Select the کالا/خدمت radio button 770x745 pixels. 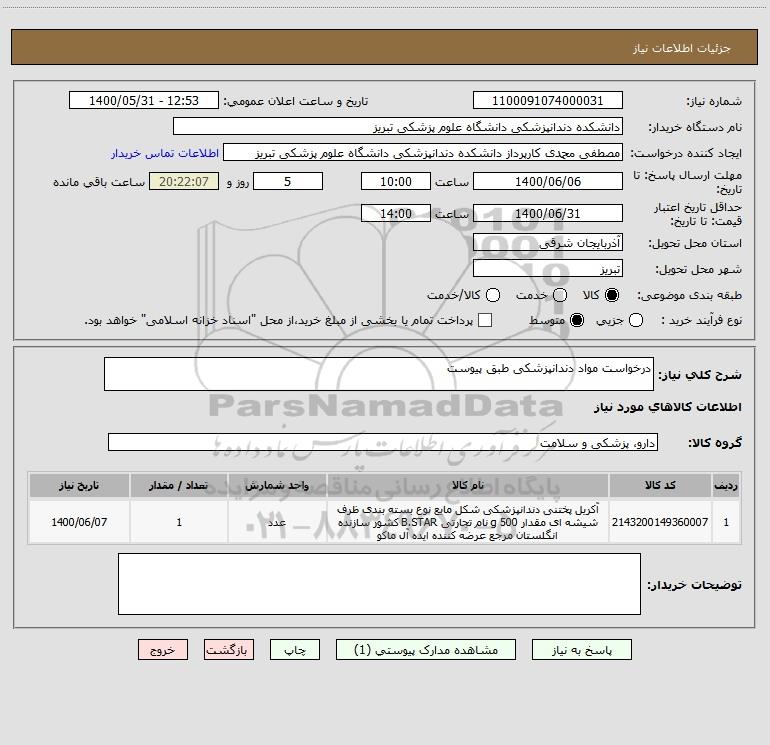493,295
